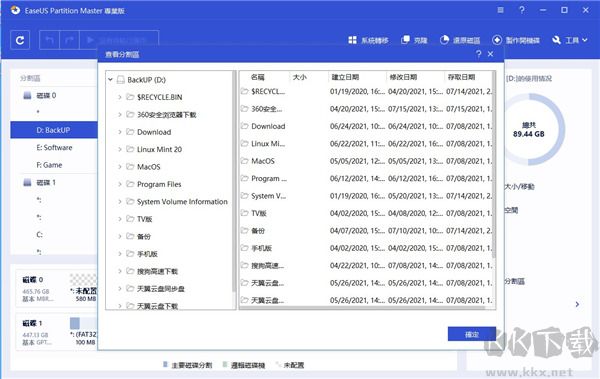Click the confirm (確定) button
This screenshot has width=600, height=379.
click(x=472, y=334)
